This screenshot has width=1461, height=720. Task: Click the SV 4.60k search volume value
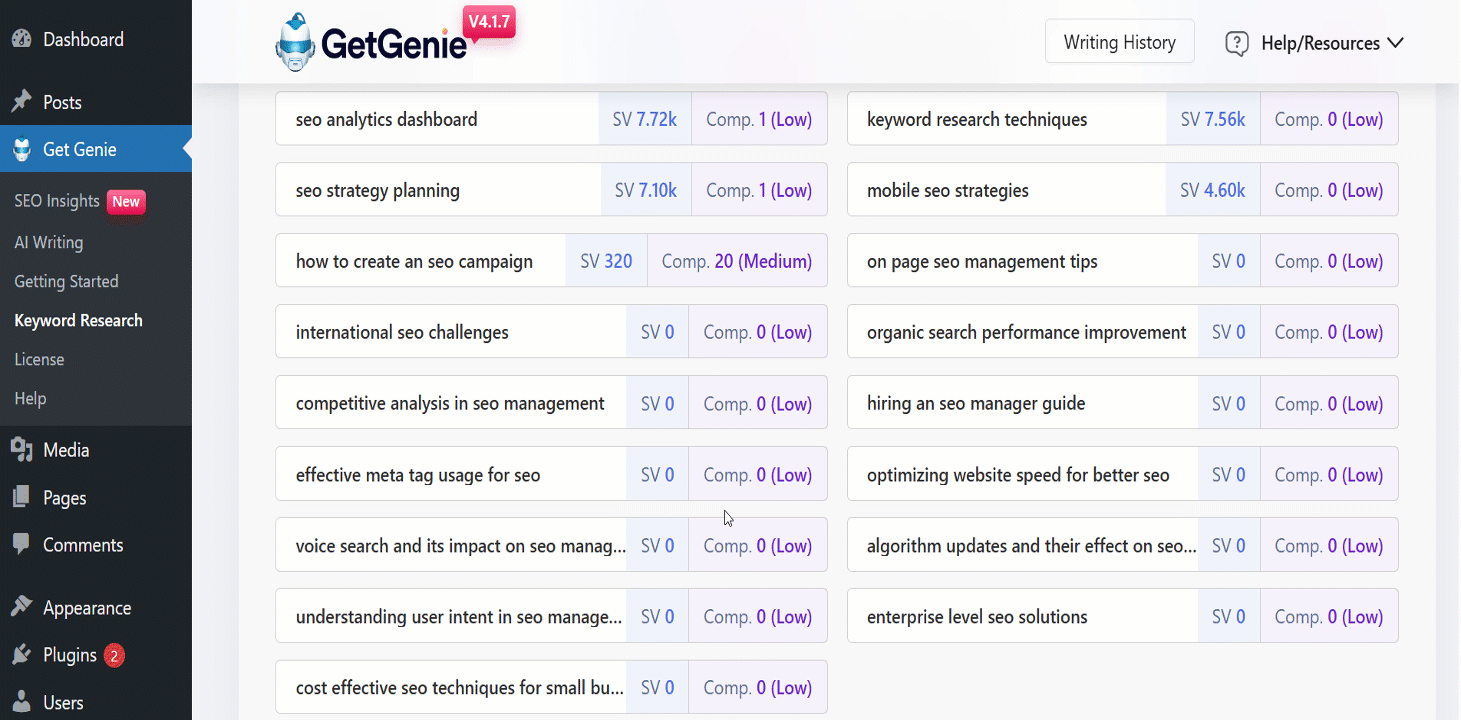tap(1213, 190)
